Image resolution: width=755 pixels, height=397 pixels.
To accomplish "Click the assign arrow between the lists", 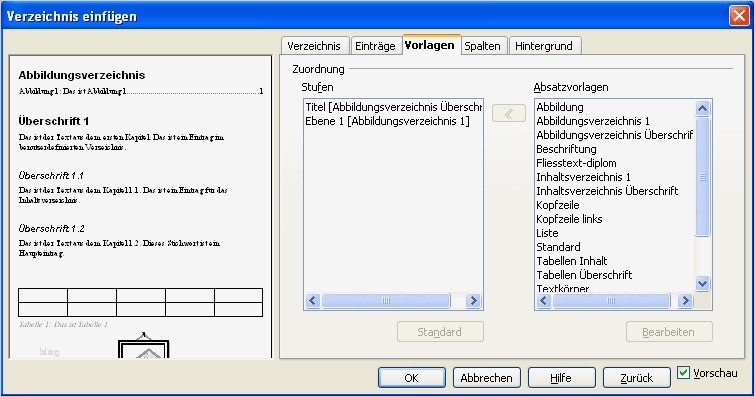I will (508, 114).
